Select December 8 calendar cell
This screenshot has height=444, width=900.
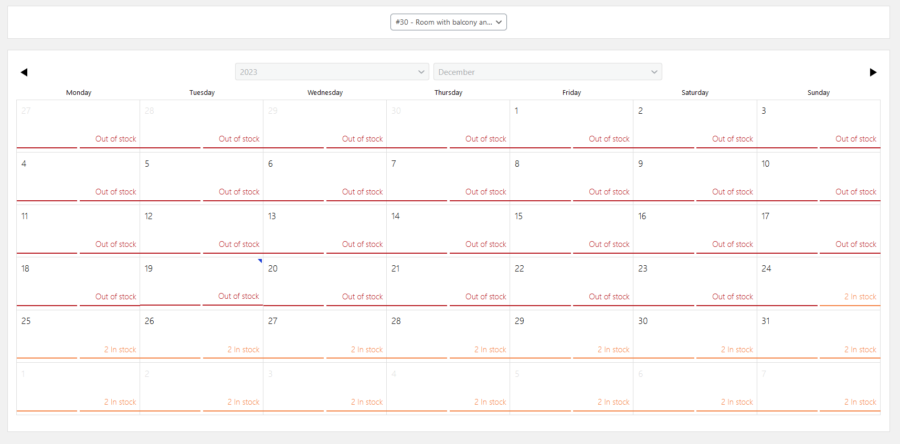(x=572, y=177)
